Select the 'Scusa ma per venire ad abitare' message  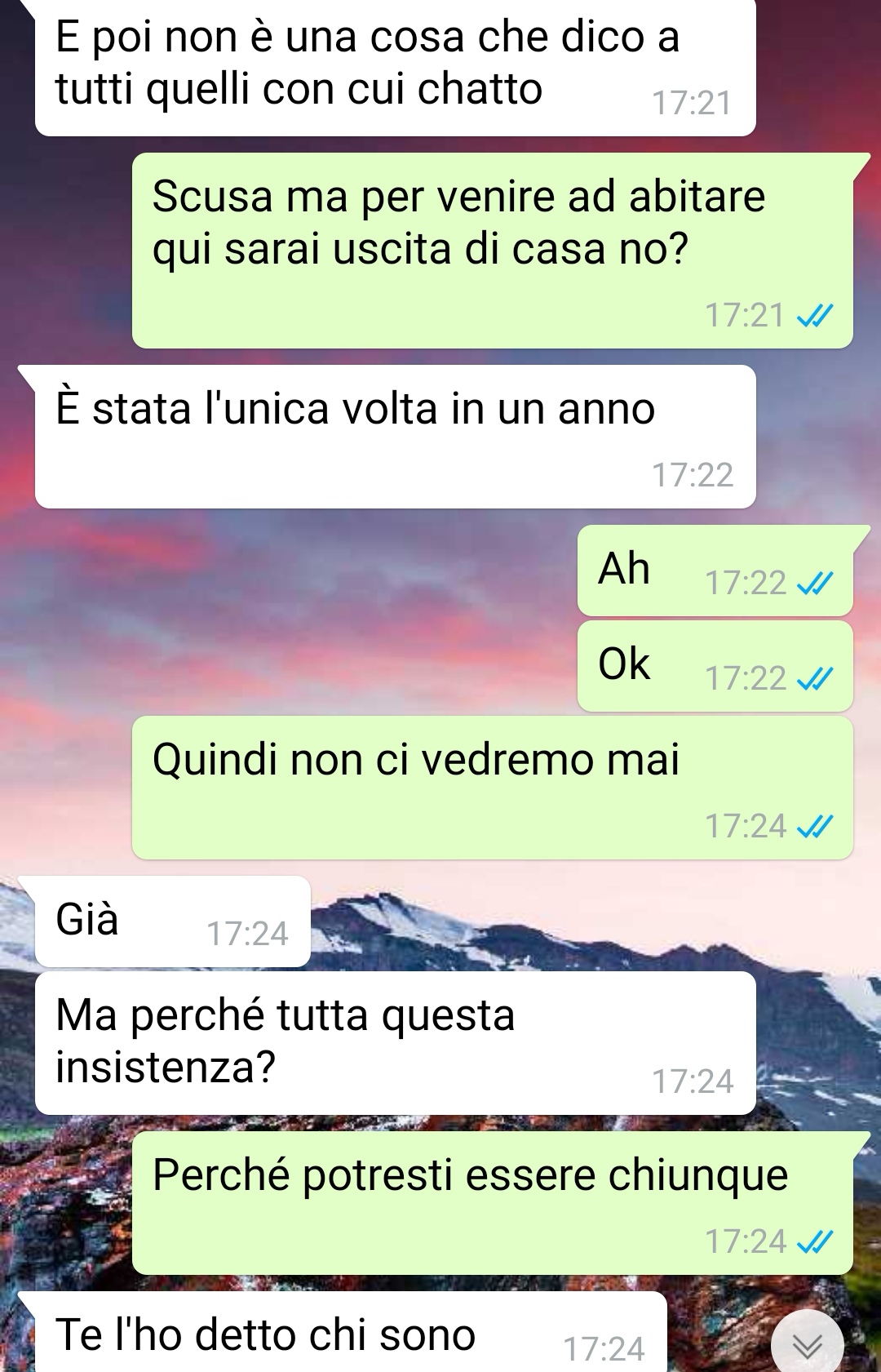tap(493, 251)
